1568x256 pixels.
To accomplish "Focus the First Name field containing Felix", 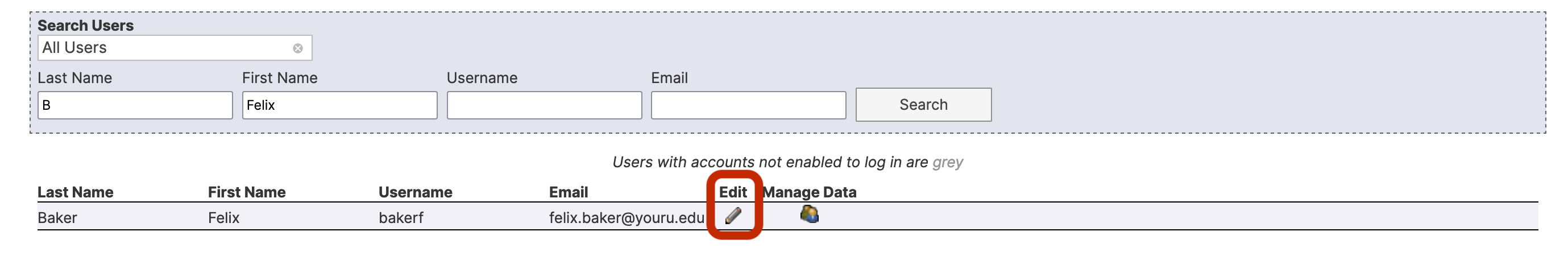I will point(339,105).
